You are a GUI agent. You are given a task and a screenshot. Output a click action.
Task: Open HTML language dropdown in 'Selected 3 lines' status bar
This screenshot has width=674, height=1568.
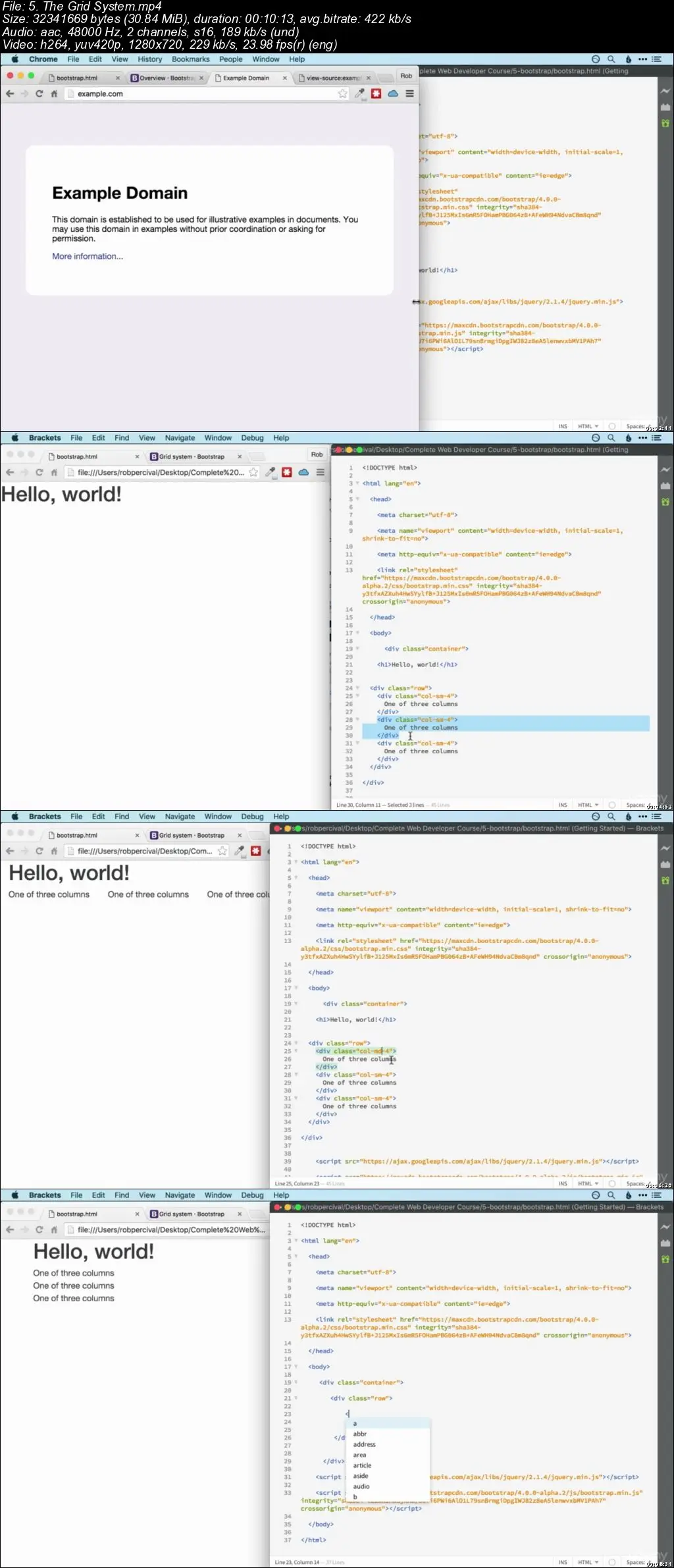pyautogui.click(x=588, y=805)
